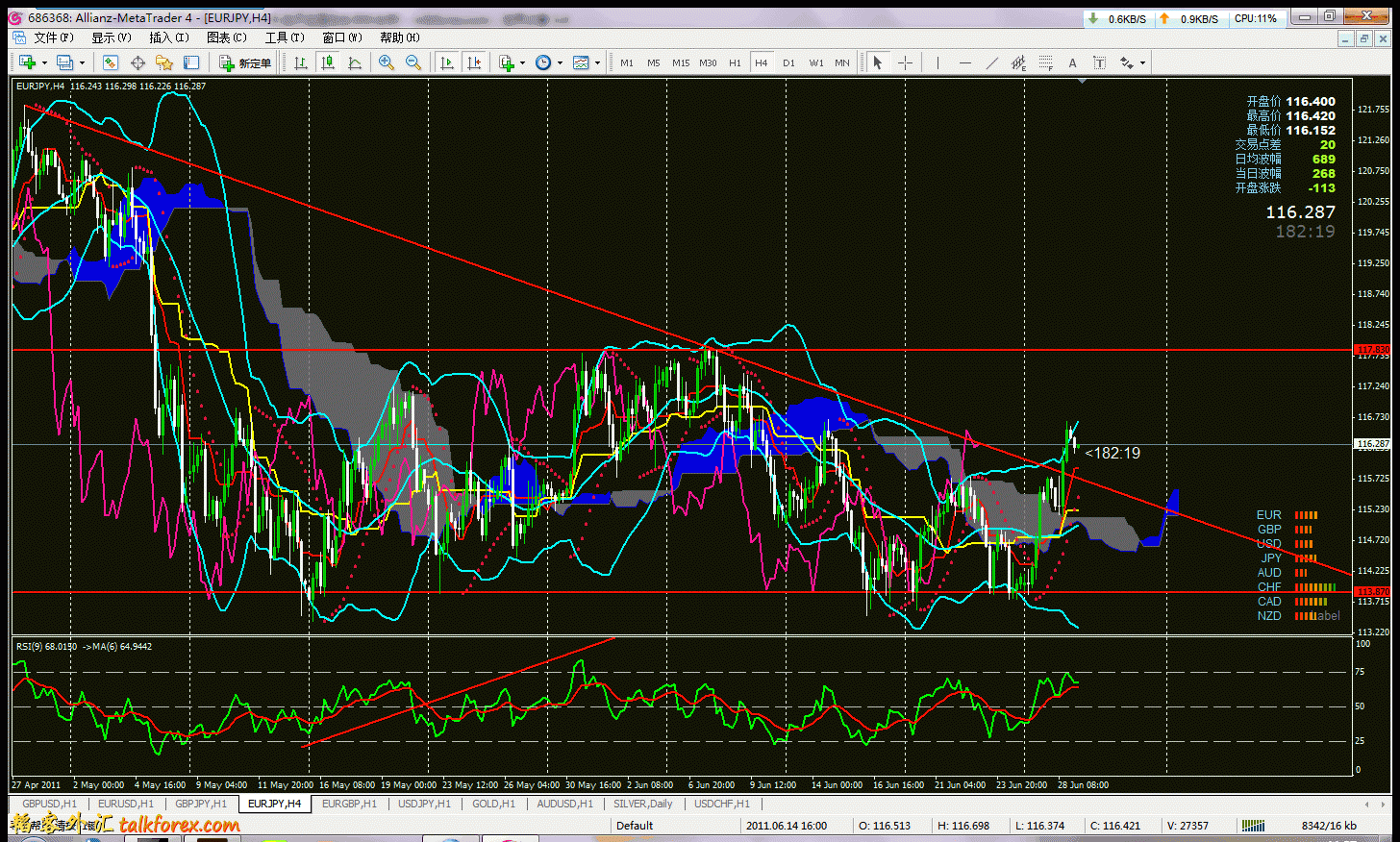Viewport: 1400px width, 842px height.
Task: Open the New Chart toolbar icon
Action: (27, 62)
